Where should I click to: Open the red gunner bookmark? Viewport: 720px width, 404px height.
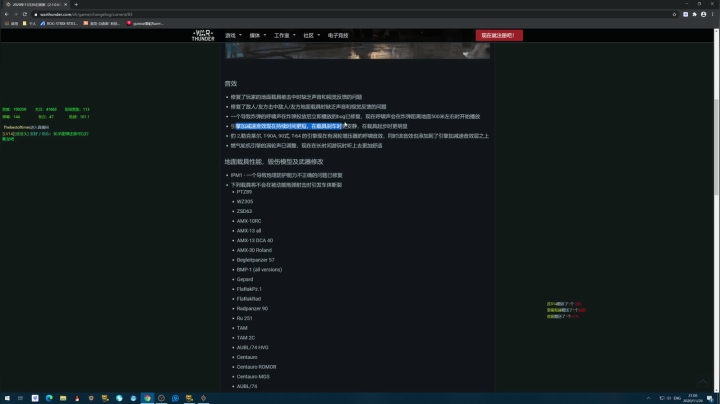pyautogui.click(x=145, y=23)
